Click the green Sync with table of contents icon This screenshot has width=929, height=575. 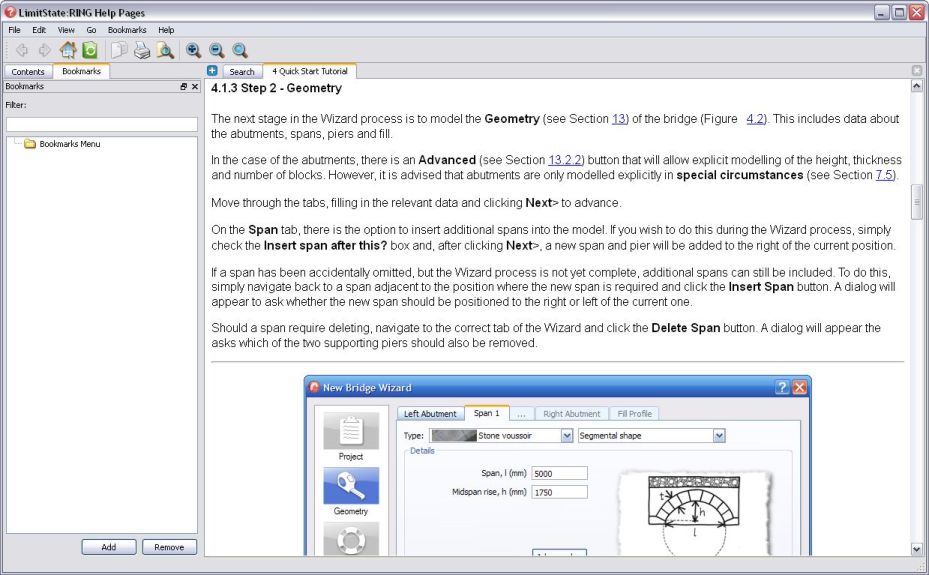[x=89, y=50]
